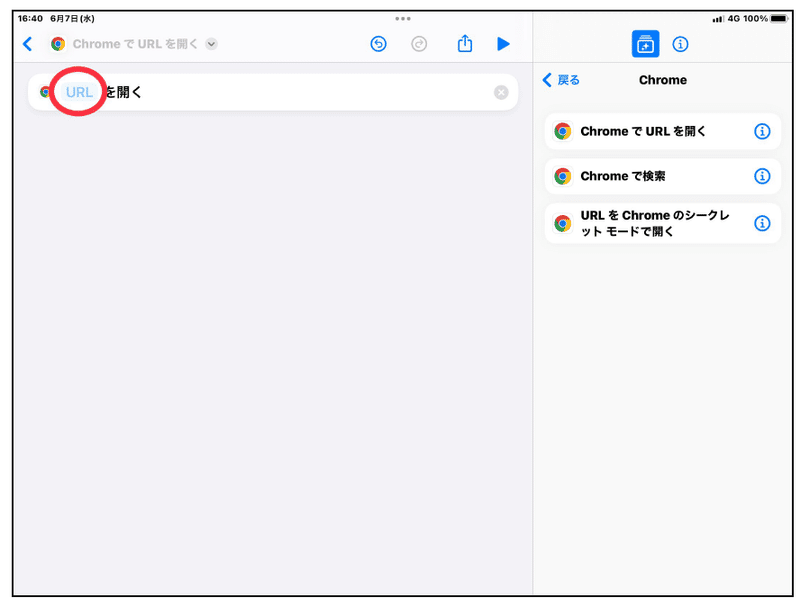Tap the Chrome icon in the action row
This screenshot has height=605, width=800.
pos(45,92)
